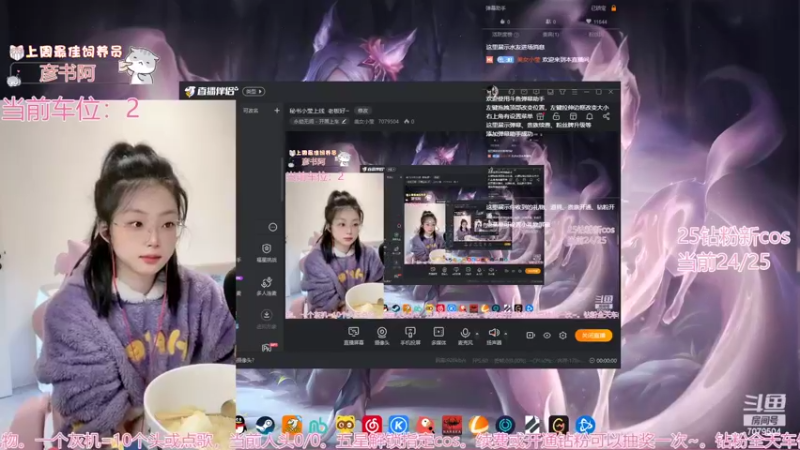Screen dimensions: 800x450
Task: Open the green nb taskbar icon
Action: (318, 424)
